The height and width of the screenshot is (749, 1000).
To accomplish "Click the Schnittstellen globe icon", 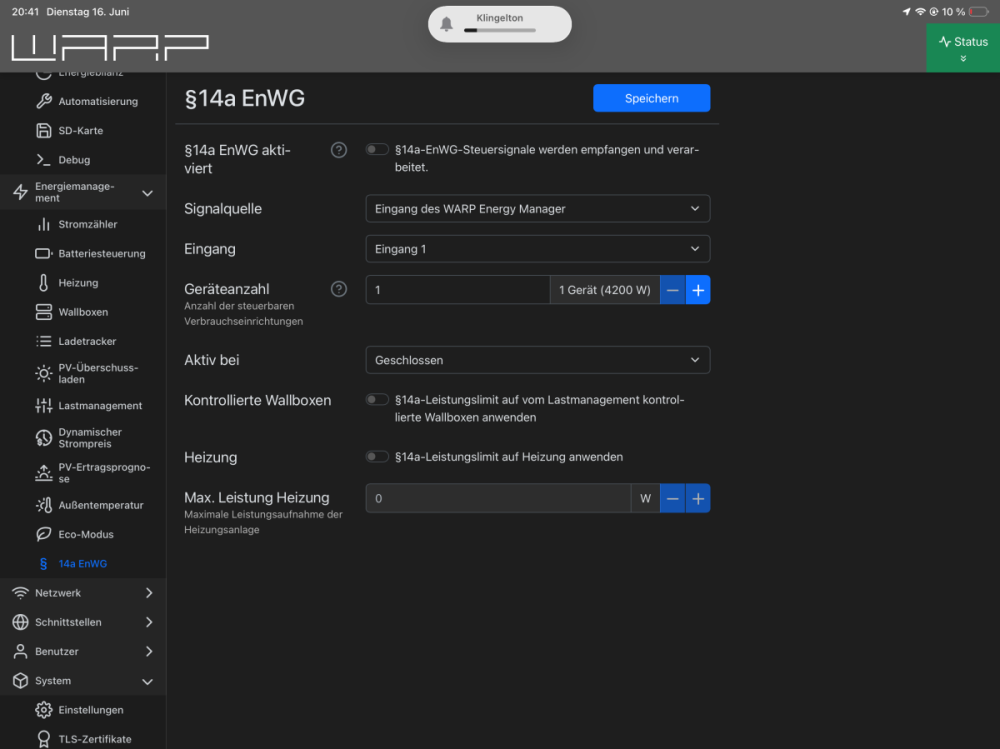I will tap(20, 622).
